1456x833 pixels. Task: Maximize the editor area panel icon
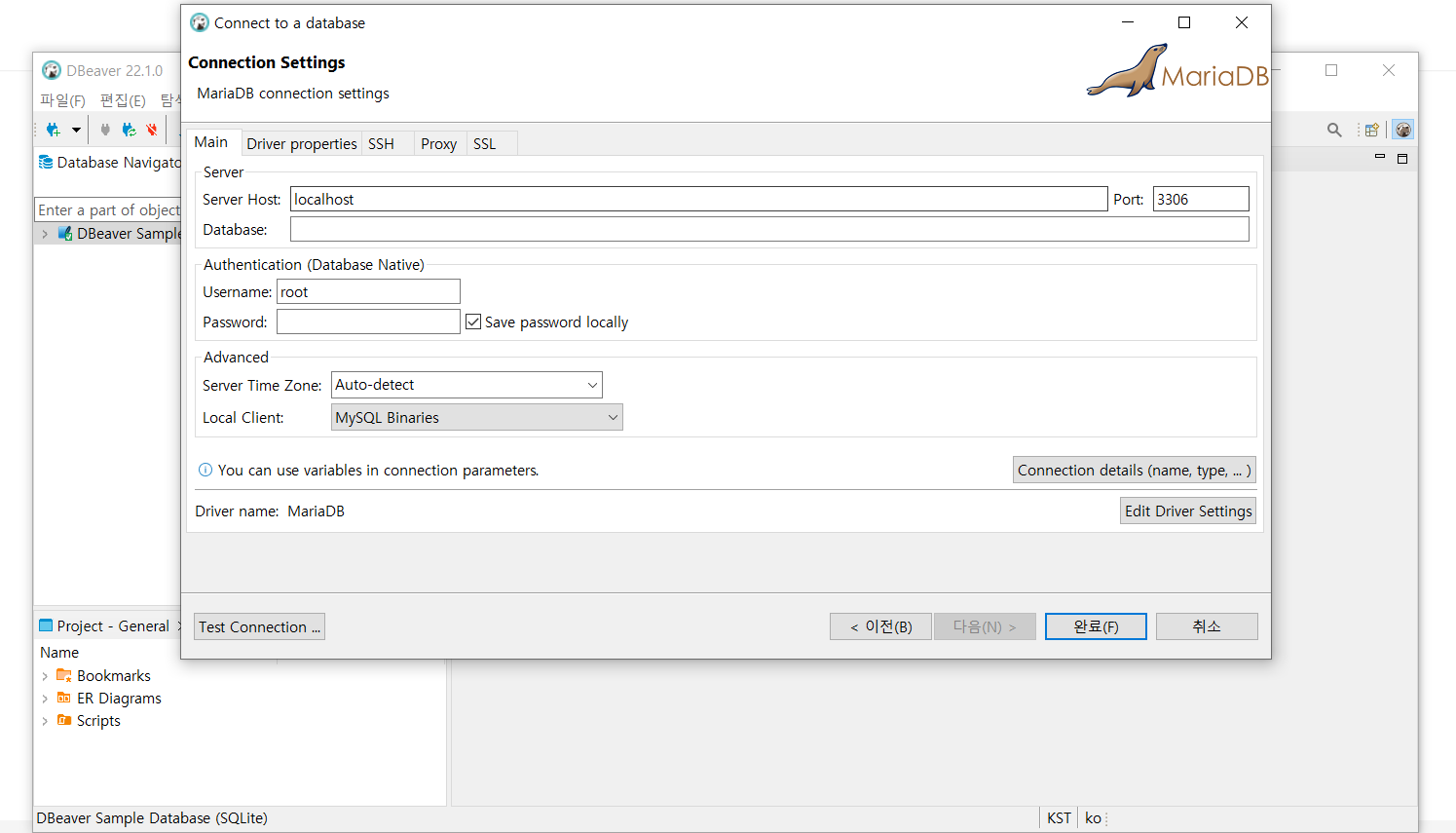[x=1402, y=158]
